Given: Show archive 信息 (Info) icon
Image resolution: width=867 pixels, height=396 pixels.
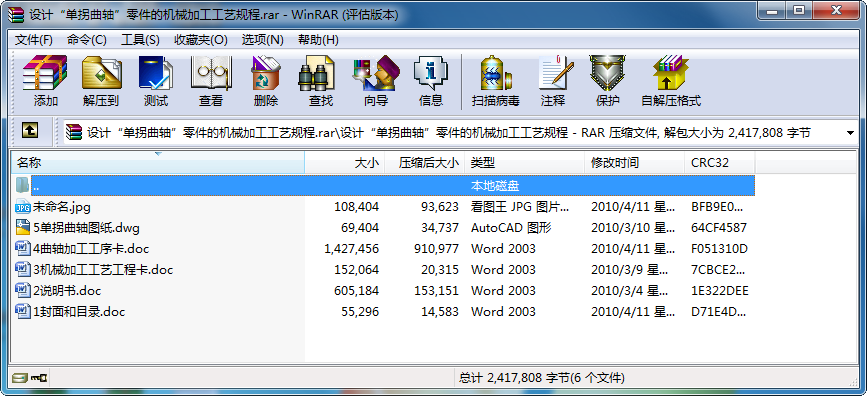Looking at the screenshot, I should pos(431,81).
